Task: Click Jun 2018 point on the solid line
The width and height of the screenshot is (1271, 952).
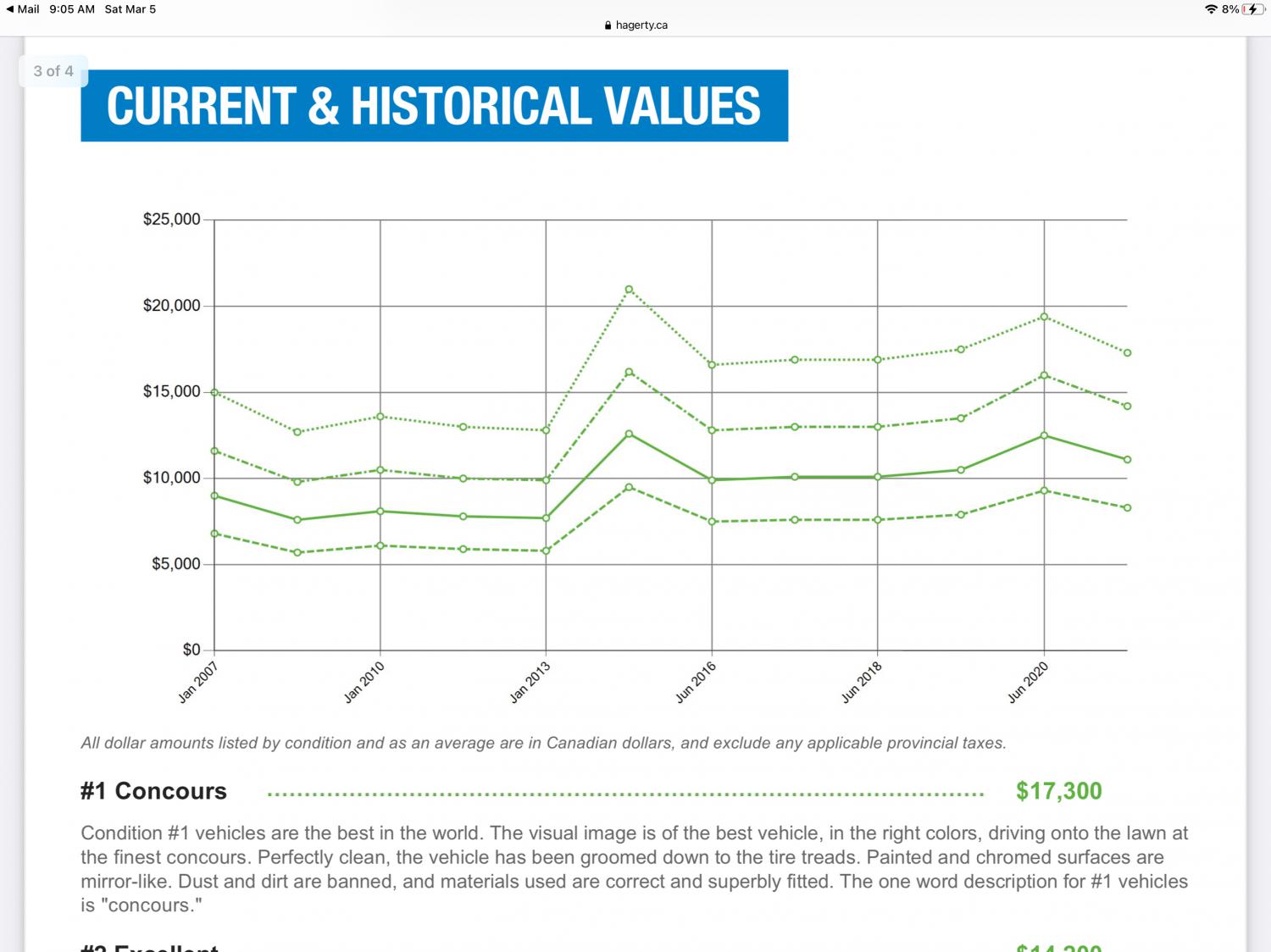Action: click(878, 477)
